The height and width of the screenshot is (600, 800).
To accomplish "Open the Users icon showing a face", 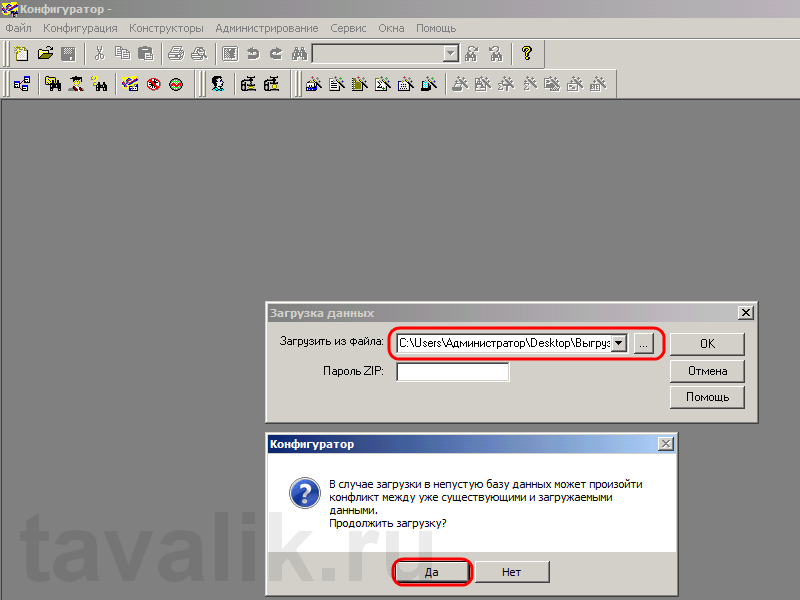I will coord(218,84).
